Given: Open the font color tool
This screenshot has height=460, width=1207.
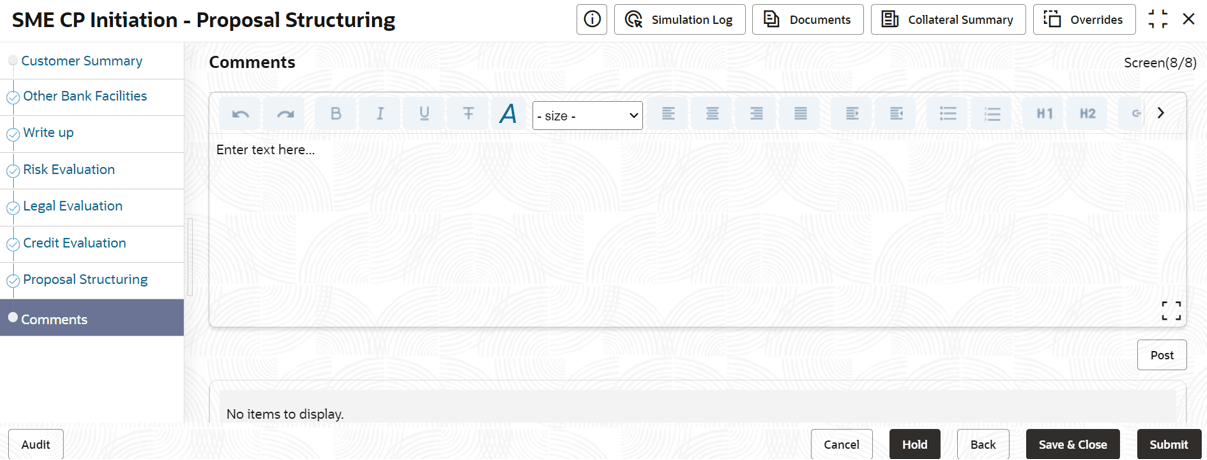Looking at the screenshot, I should click(x=508, y=114).
